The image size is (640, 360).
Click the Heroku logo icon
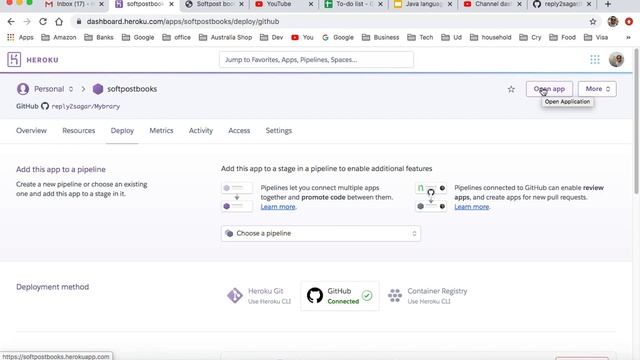tap(14, 60)
